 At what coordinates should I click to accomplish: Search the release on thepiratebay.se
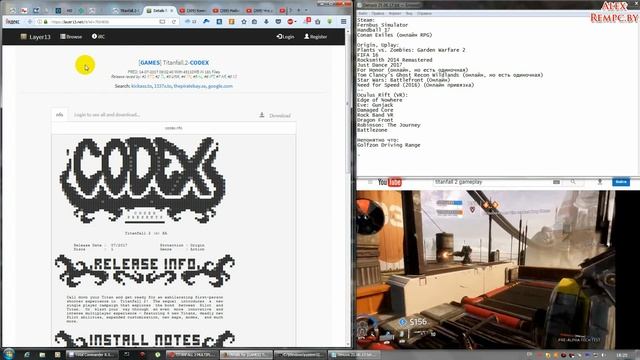[190, 86]
